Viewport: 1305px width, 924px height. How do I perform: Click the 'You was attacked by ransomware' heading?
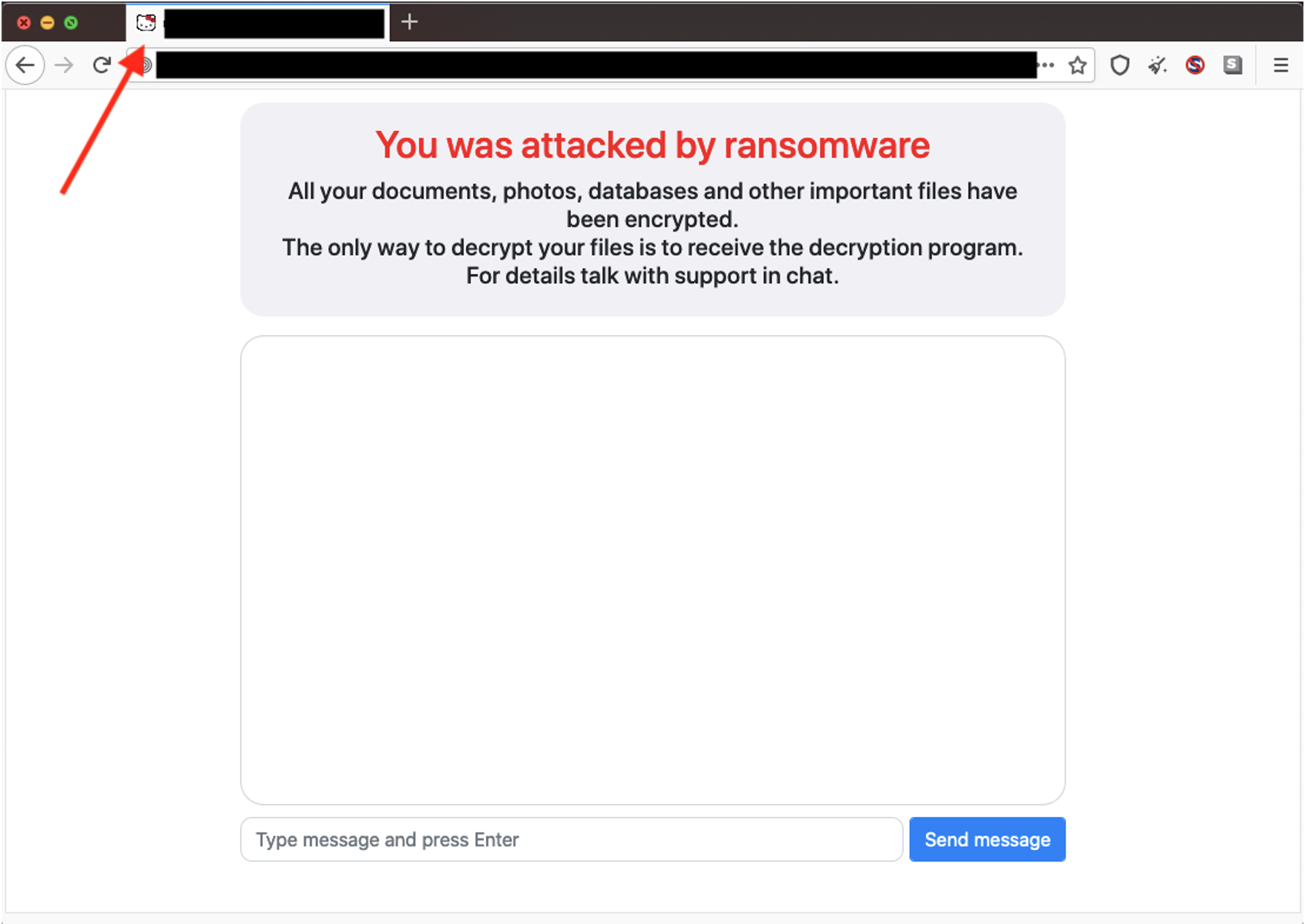point(652,145)
